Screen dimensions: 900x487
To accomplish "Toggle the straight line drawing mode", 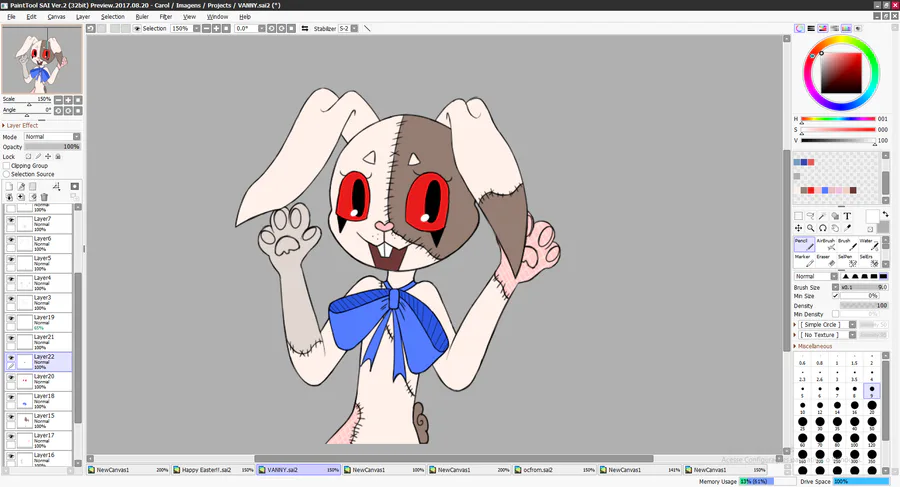I will [367, 28].
